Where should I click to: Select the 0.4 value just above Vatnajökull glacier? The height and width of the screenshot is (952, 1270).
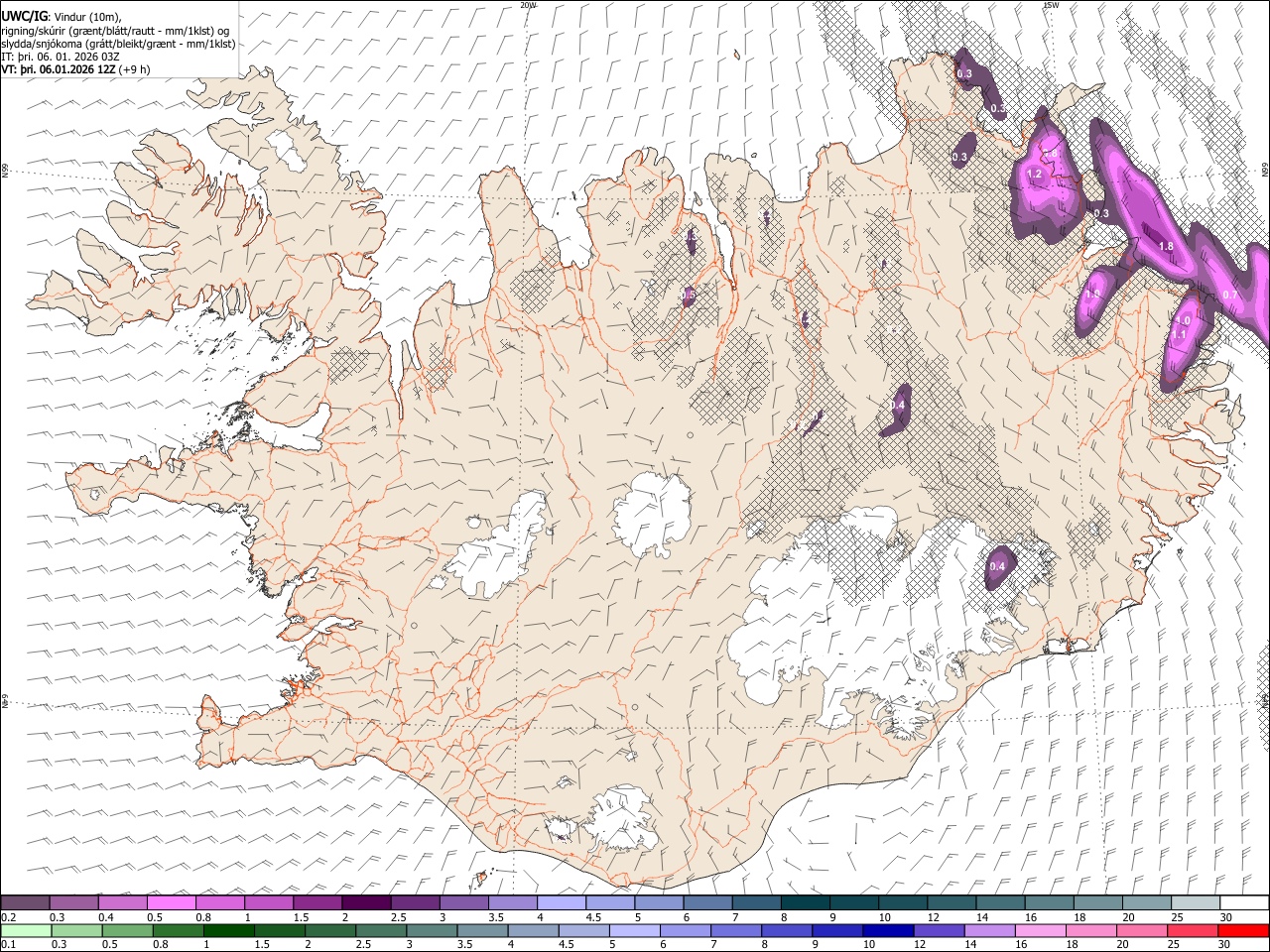[x=997, y=567]
